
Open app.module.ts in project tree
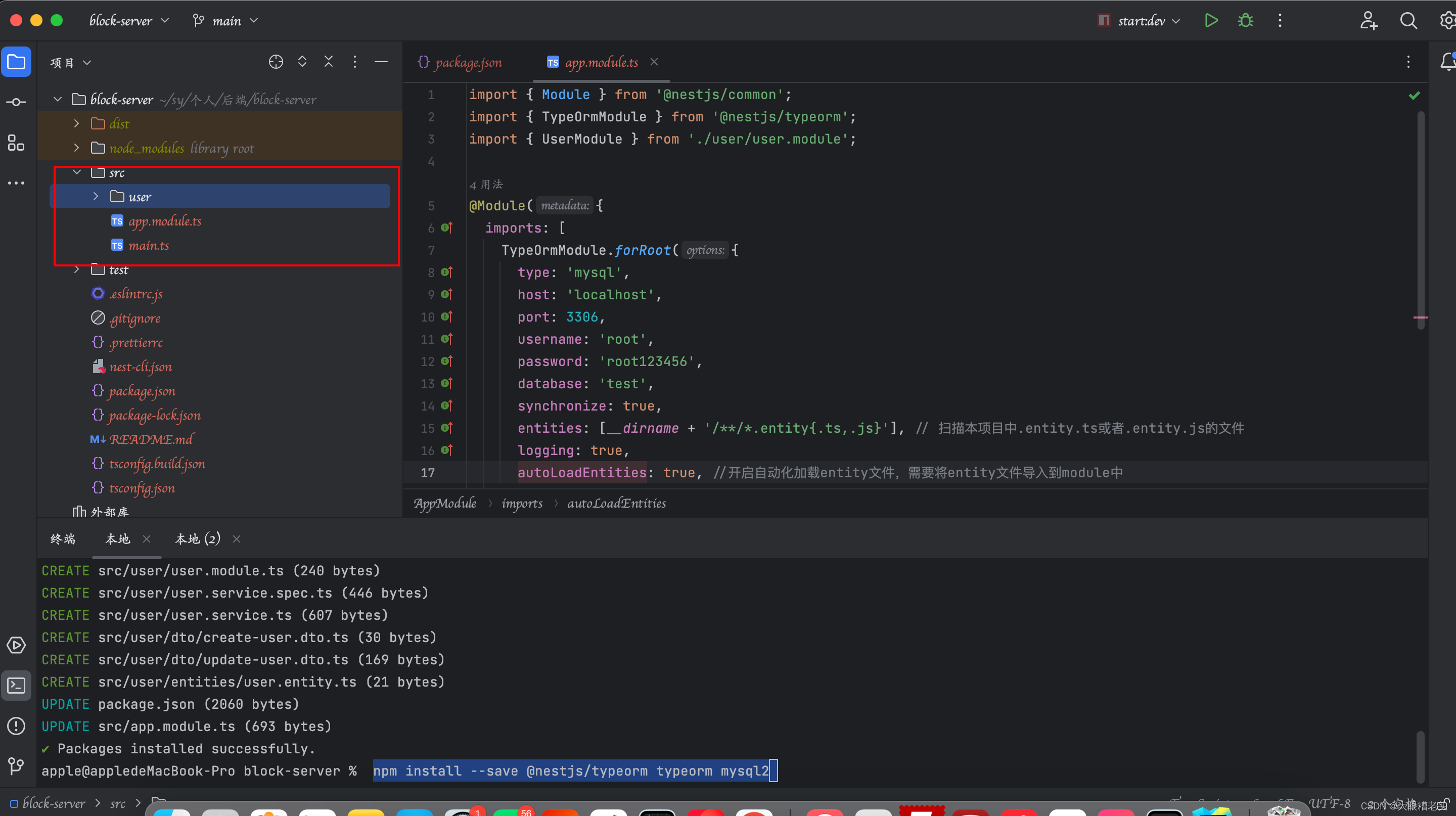pyautogui.click(x=164, y=221)
